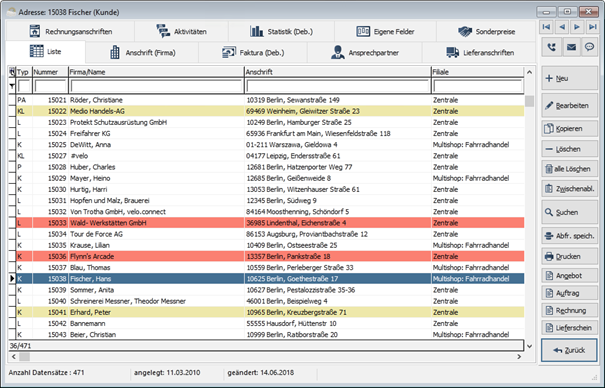Switch to the Sonderpreise tab
This screenshot has height=388, width=605.
pyautogui.click(x=486, y=31)
